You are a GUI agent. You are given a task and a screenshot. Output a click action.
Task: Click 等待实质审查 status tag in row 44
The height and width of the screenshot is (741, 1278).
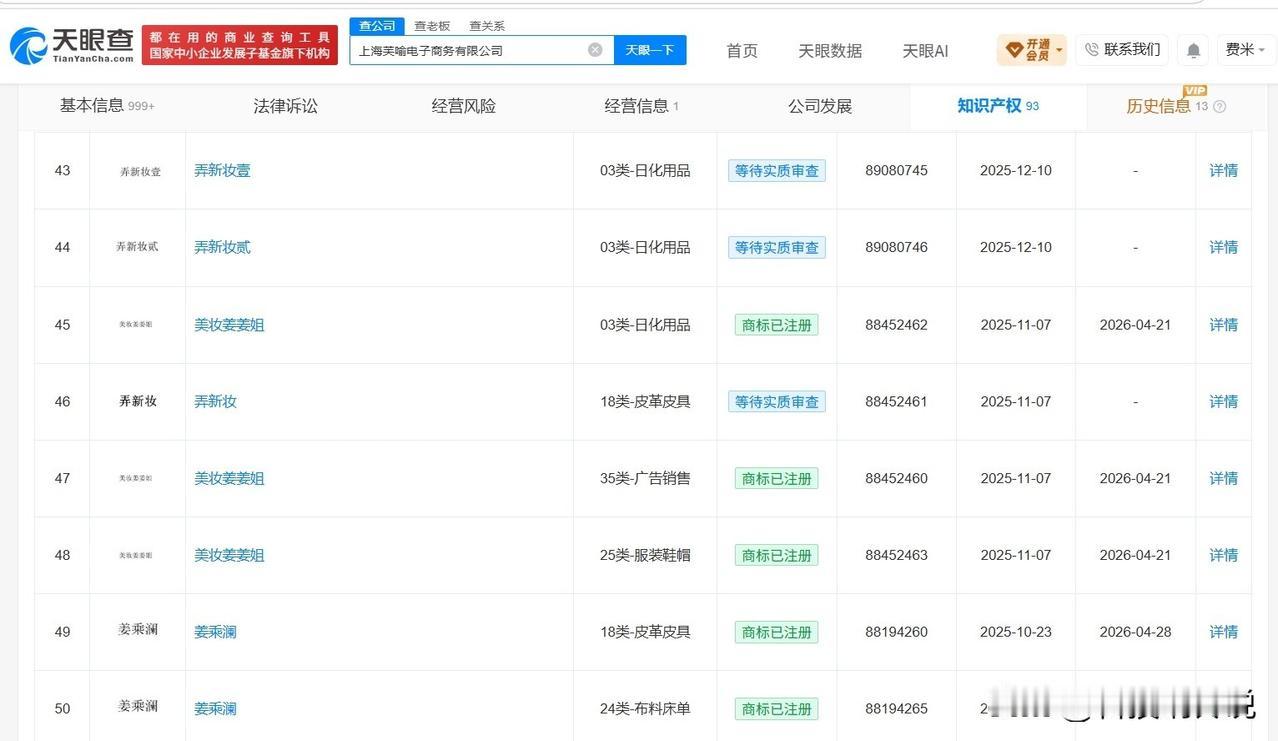coord(777,247)
